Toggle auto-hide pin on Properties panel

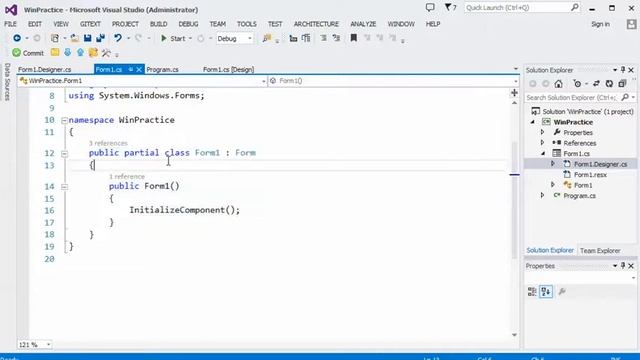pos(623,266)
